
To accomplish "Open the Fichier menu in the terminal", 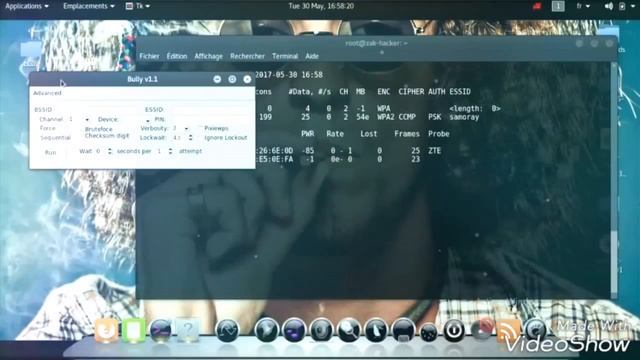I will pos(149,56).
